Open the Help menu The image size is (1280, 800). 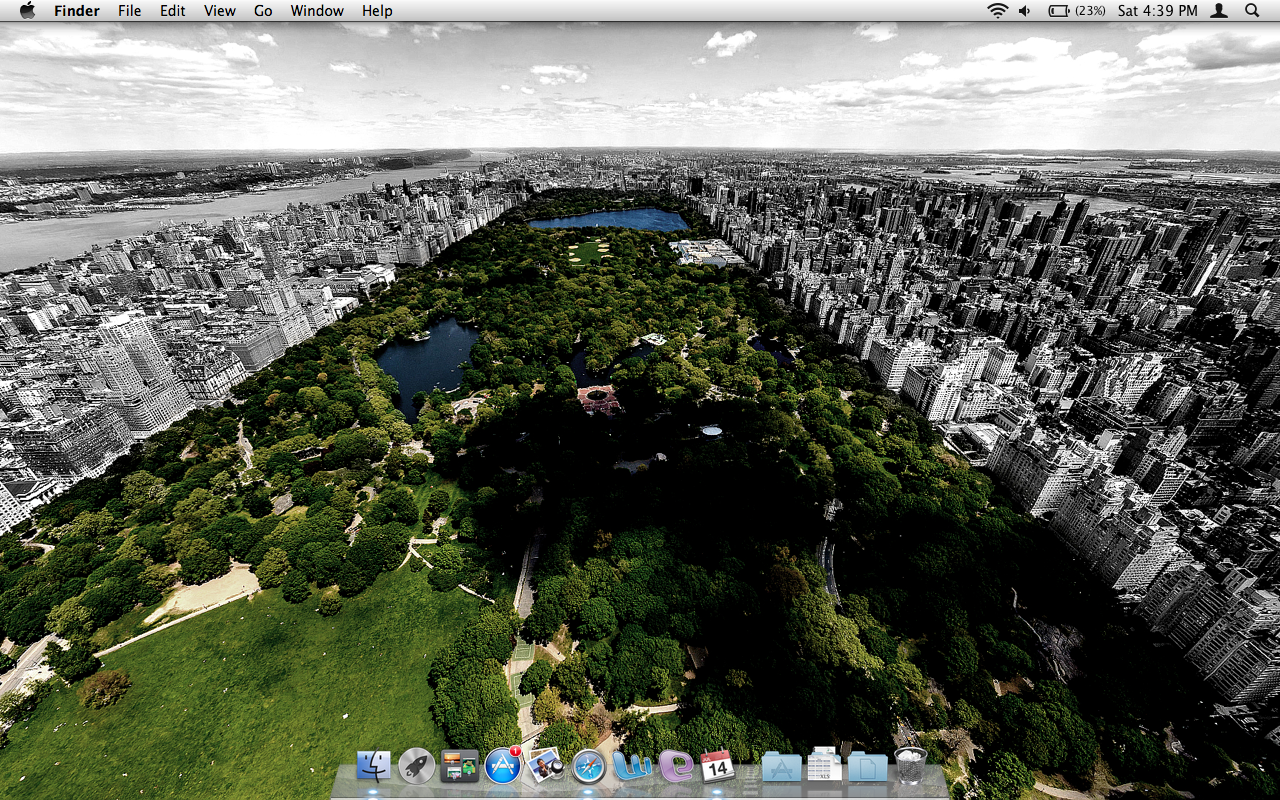coord(377,10)
